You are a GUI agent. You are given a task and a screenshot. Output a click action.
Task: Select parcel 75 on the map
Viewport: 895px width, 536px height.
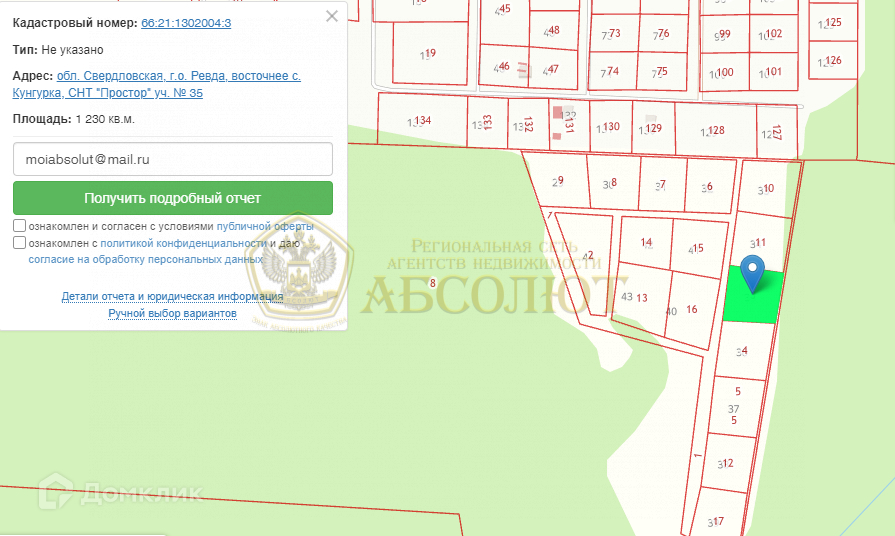point(662,71)
